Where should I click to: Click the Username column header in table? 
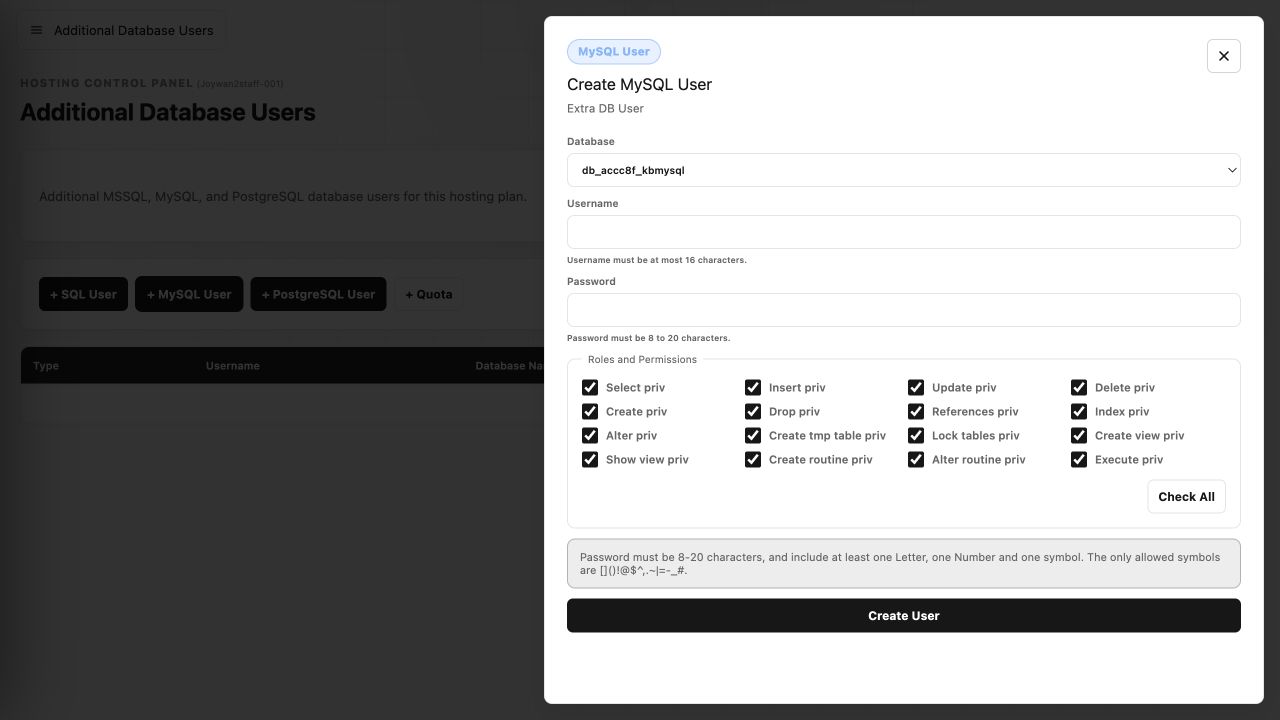pyautogui.click(x=233, y=366)
